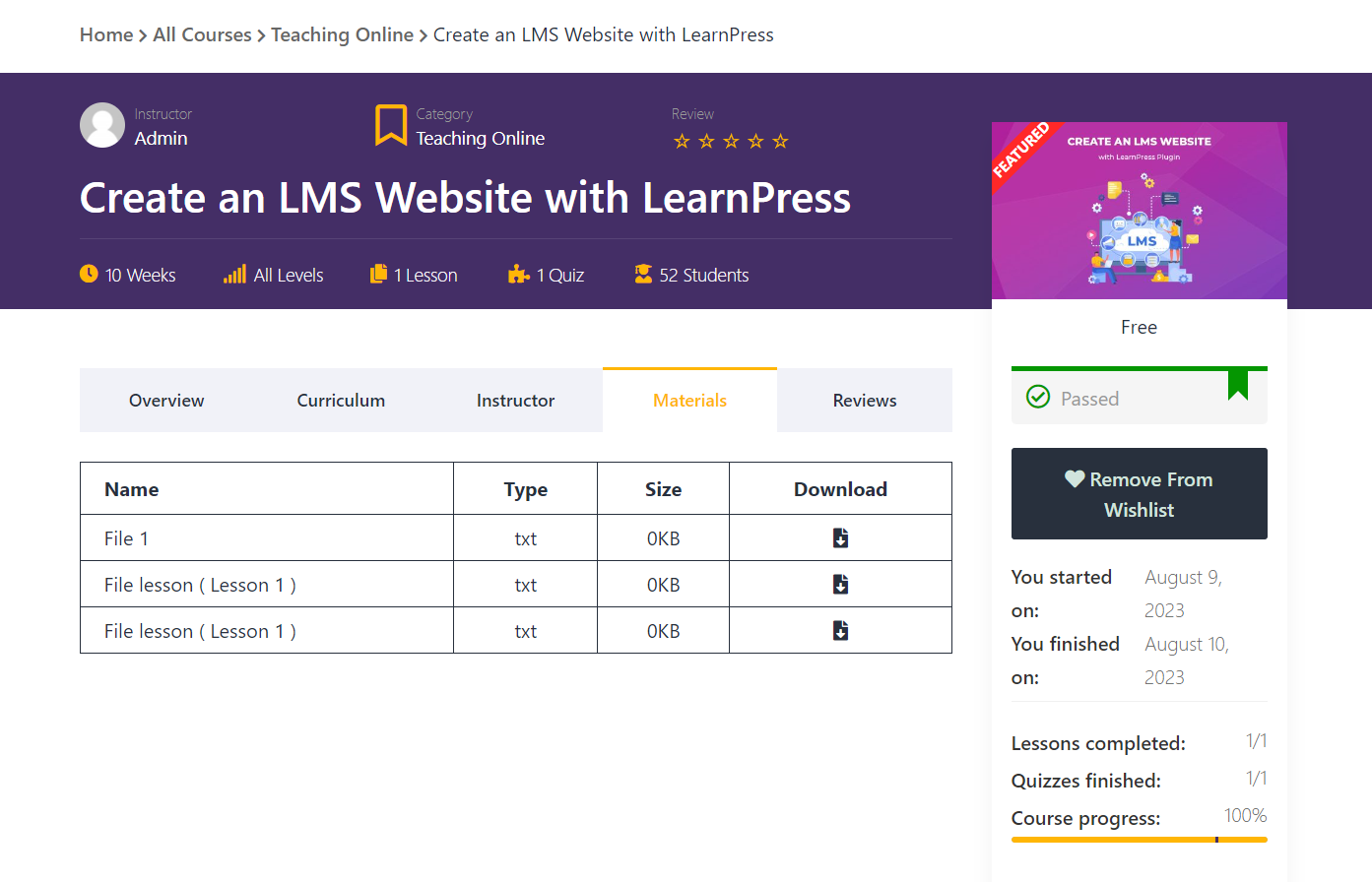Click the current page breadcrumb title
Image resolution: width=1372 pixels, height=882 pixels.
click(604, 34)
